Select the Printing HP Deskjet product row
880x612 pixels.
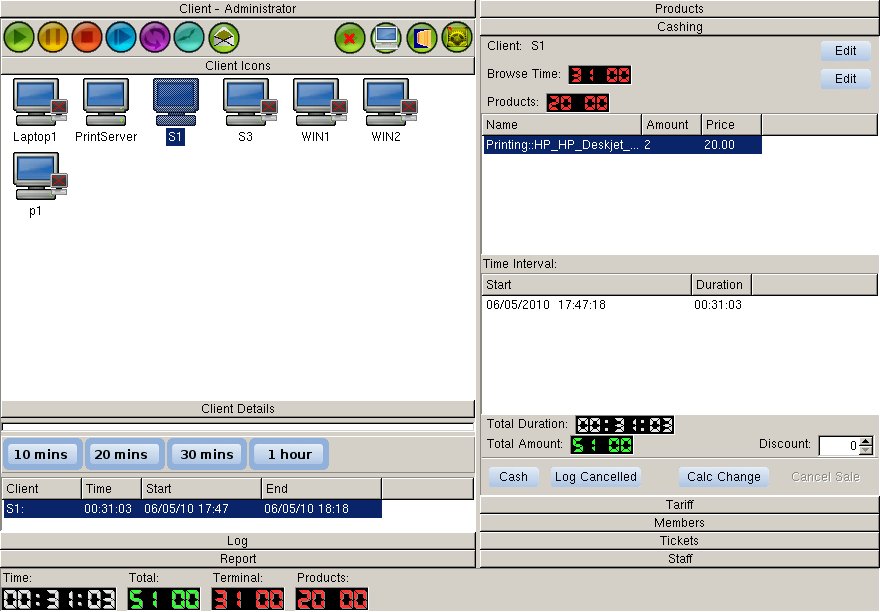pos(621,145)
